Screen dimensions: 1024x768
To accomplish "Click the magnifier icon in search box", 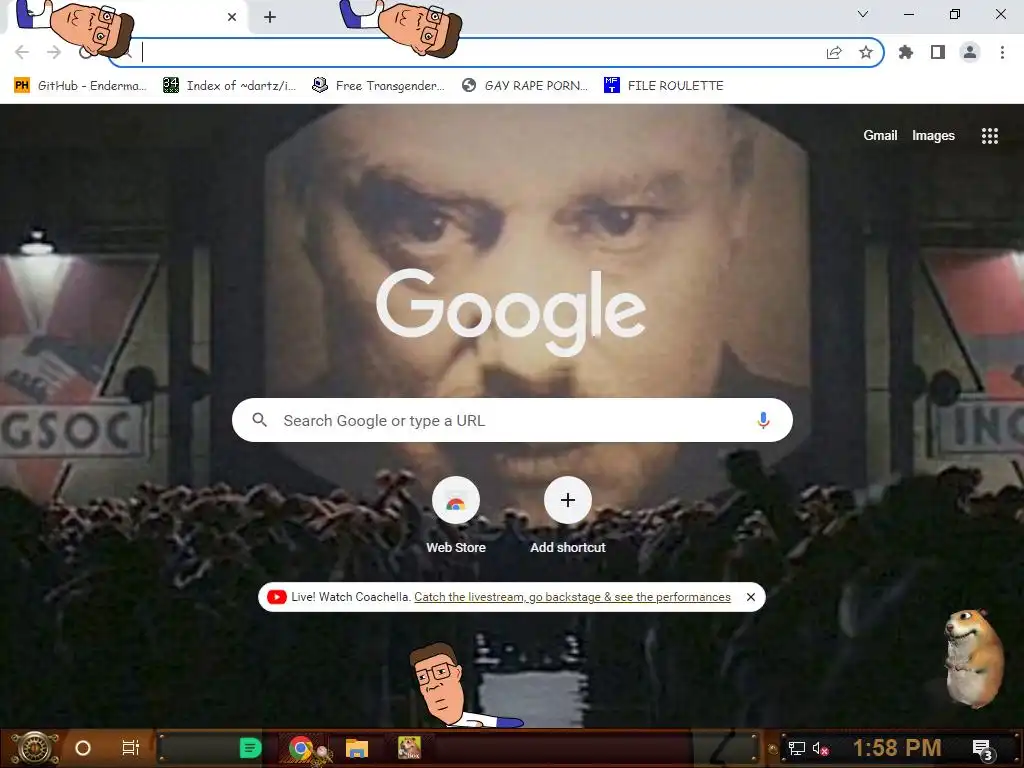I will pos(259,420).
